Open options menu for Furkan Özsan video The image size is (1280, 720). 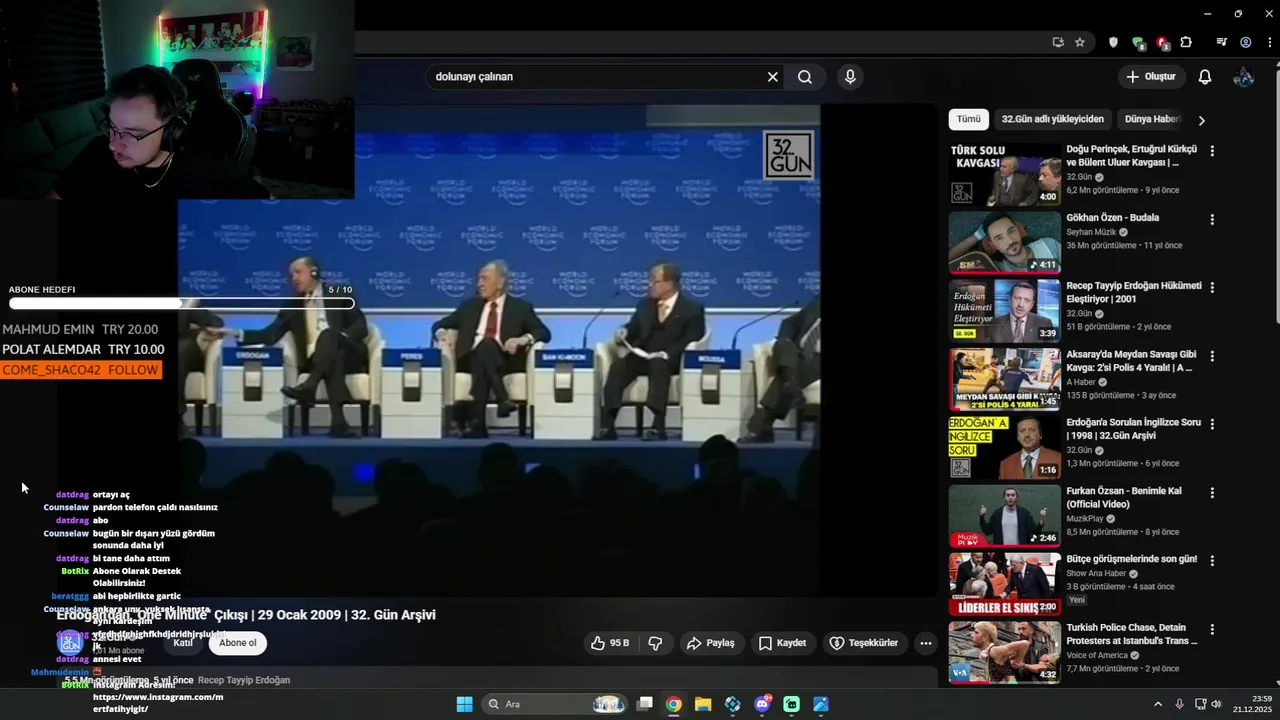pyautogui.click(x=1212, y=493)
